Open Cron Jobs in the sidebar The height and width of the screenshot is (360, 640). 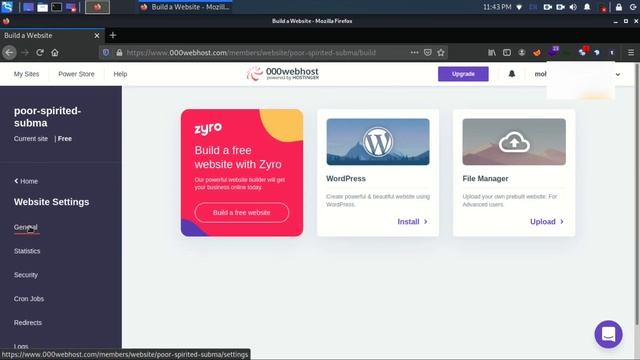[x=29, y=299]
